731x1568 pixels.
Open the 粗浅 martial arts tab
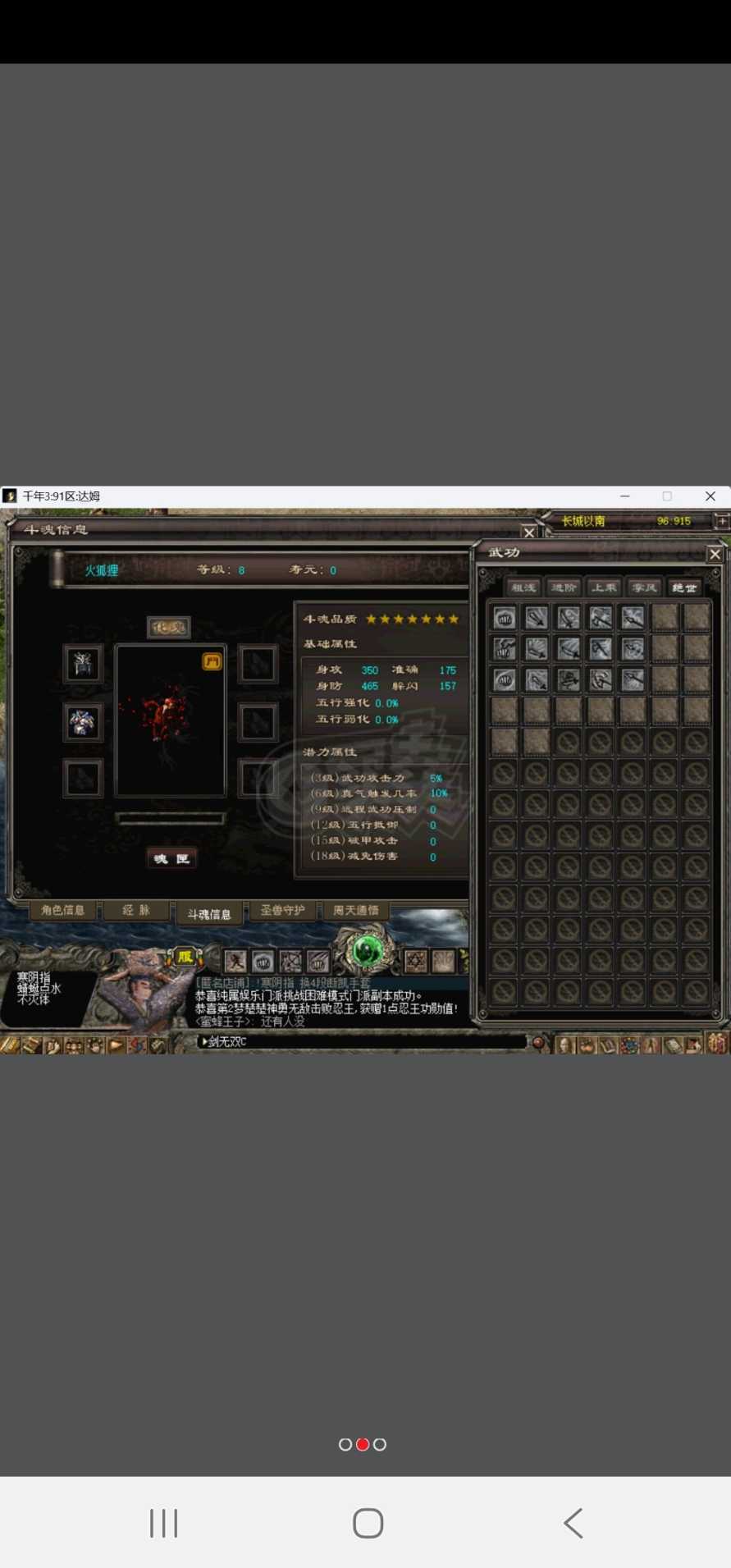coord(523,587)
